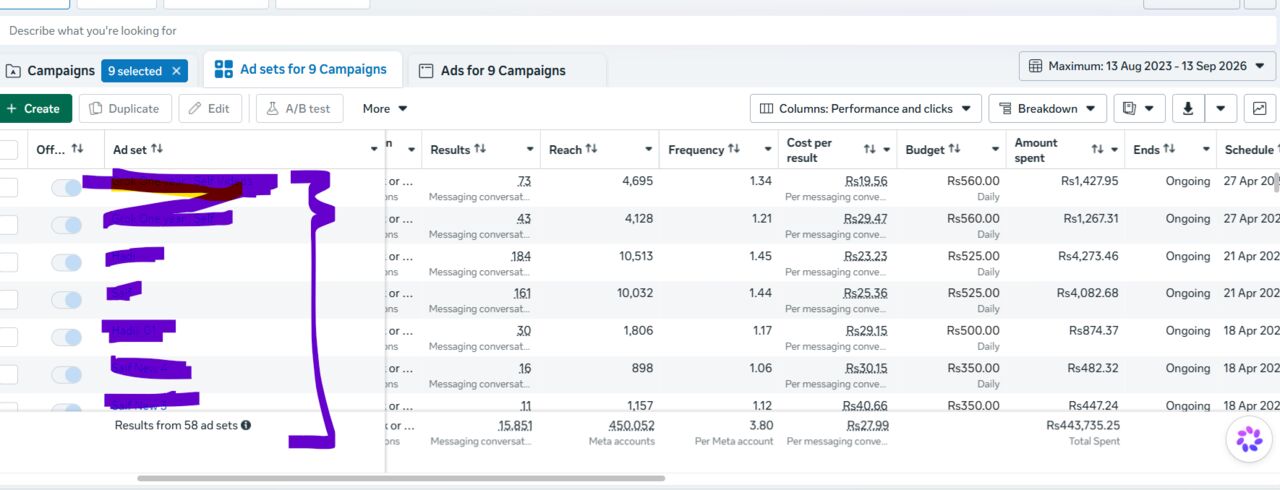
Task: Open the Breakdown dropdown
Action: (1048, 108)
